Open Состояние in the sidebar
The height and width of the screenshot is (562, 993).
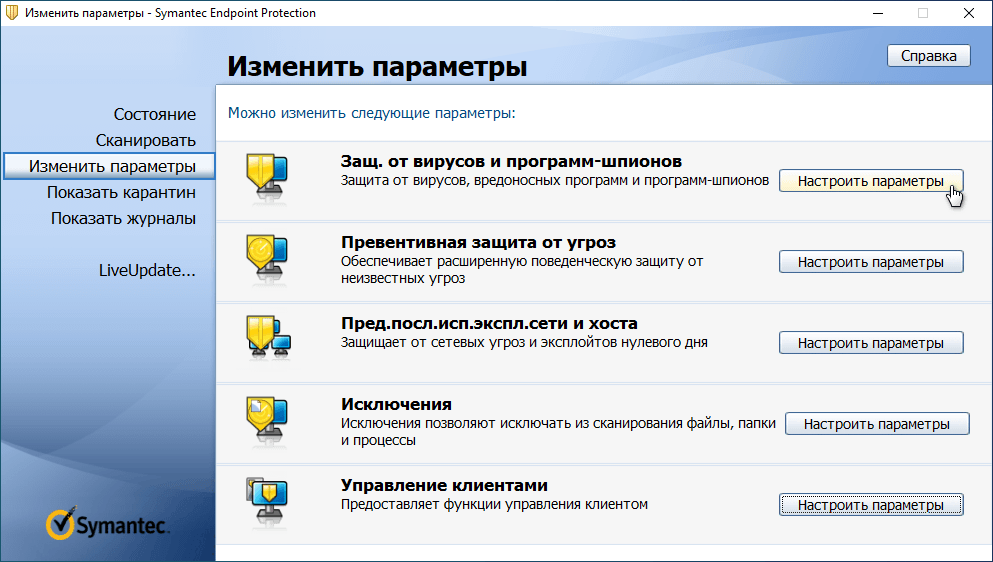pos(155,114)
